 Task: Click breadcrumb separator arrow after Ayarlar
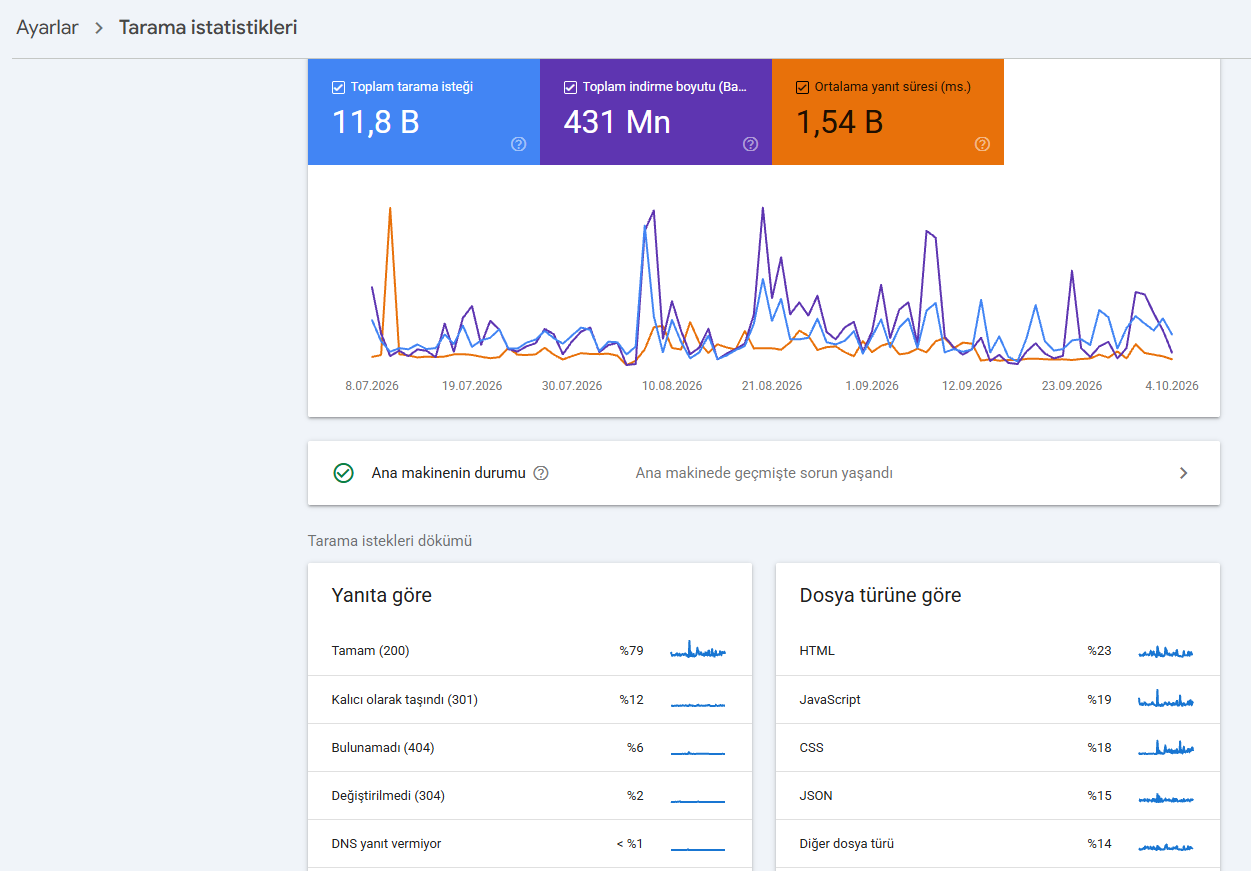tap(99, 28)
